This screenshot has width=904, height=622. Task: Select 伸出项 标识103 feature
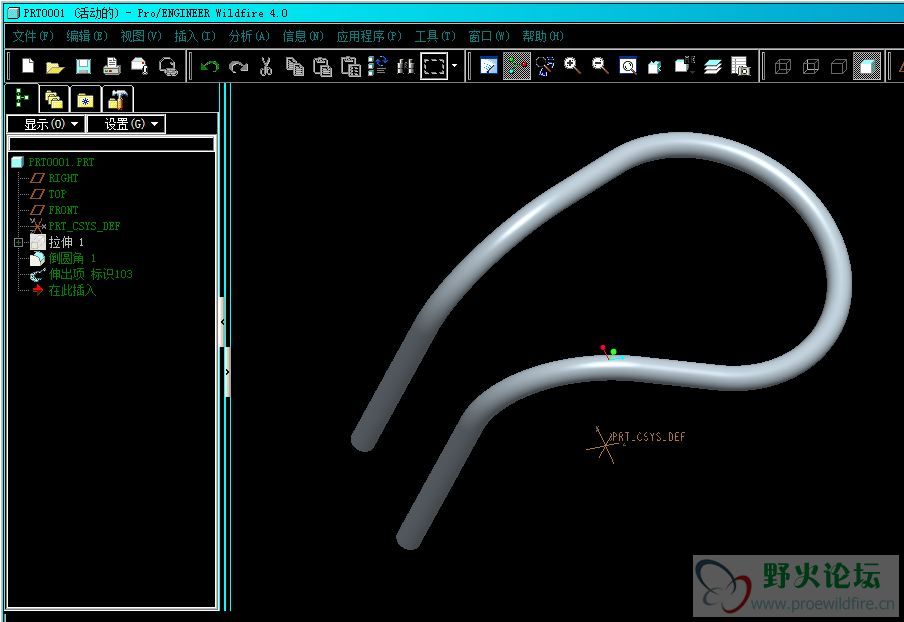pos(91,274)
